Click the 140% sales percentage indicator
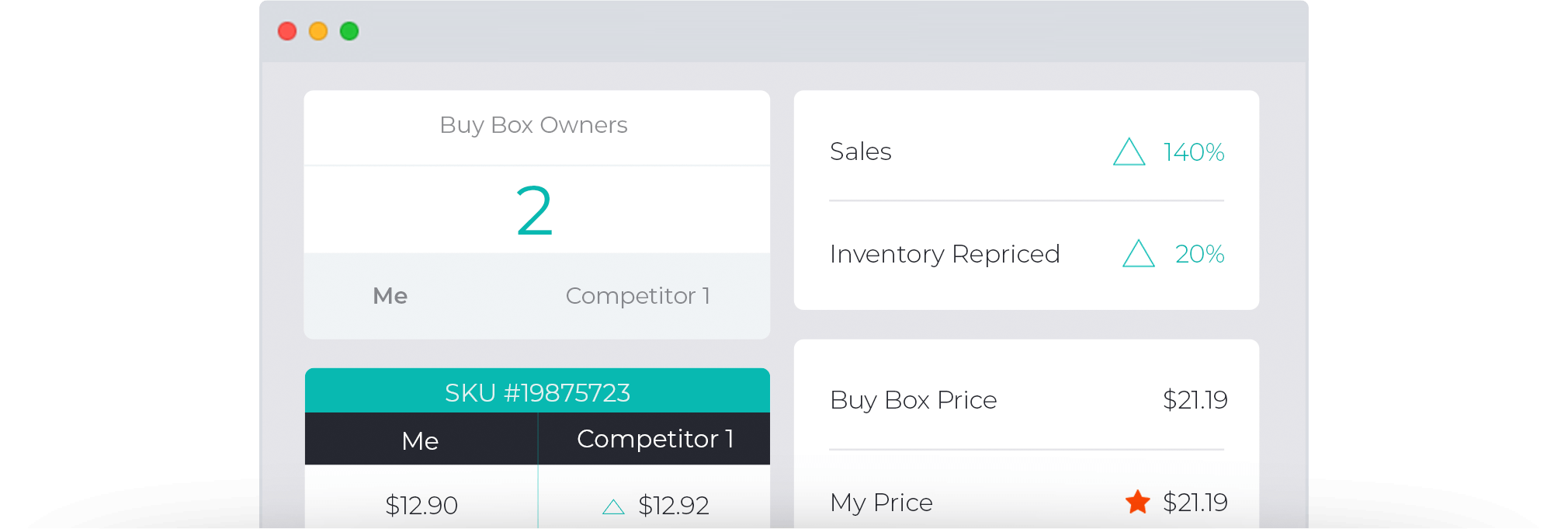Screen dimensions: 1568x529 point(1193,152)
